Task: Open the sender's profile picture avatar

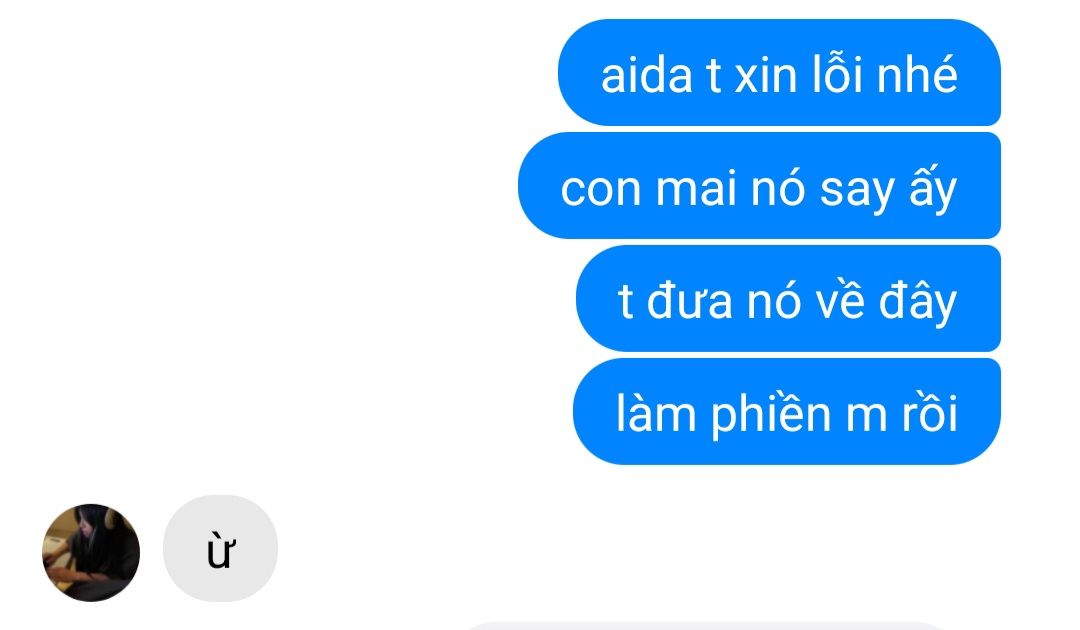Action: (x=91, y=552)
